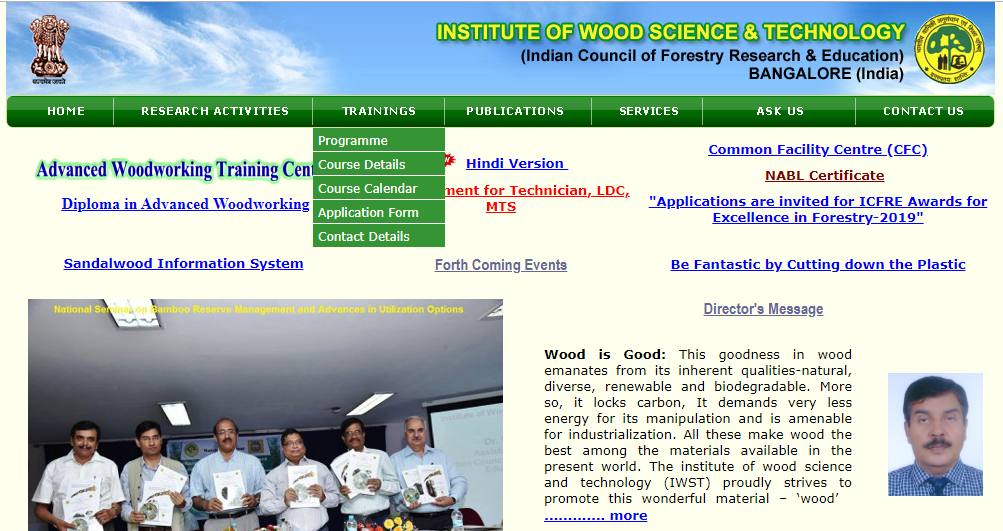Open the Research Activities menu

pos(214,111)
